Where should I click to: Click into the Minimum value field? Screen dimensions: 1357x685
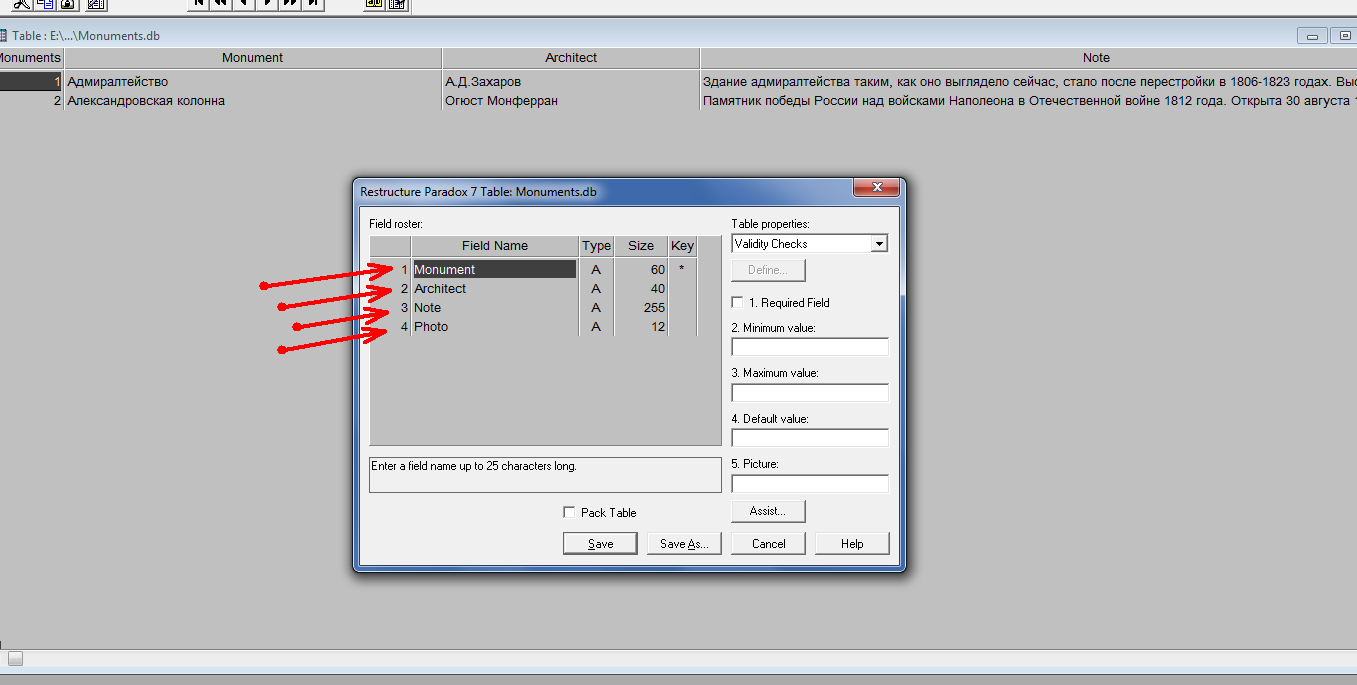pos(810,347)
